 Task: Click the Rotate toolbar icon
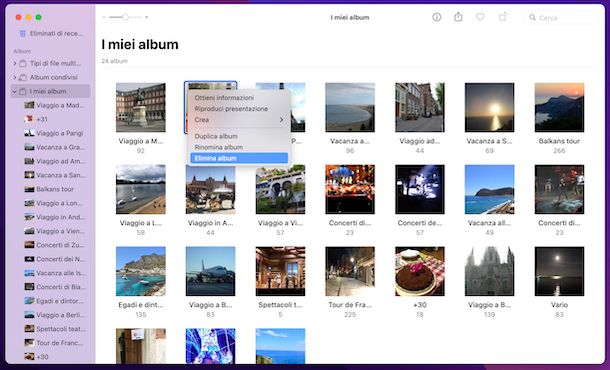tap(503, 17)
